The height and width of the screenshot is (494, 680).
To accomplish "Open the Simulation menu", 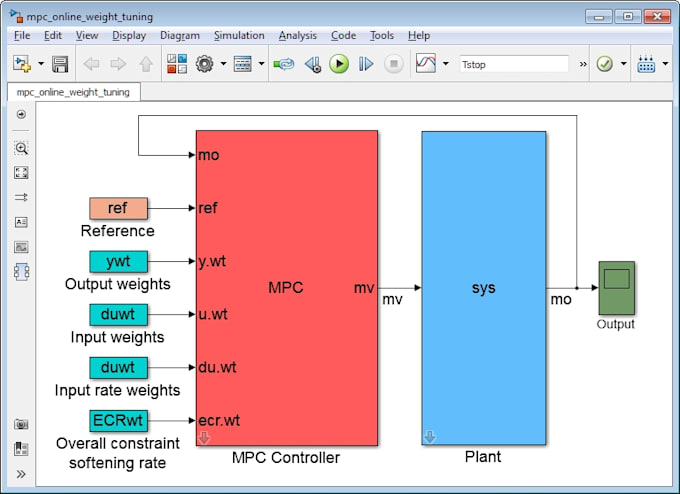I will coord(239,36).
